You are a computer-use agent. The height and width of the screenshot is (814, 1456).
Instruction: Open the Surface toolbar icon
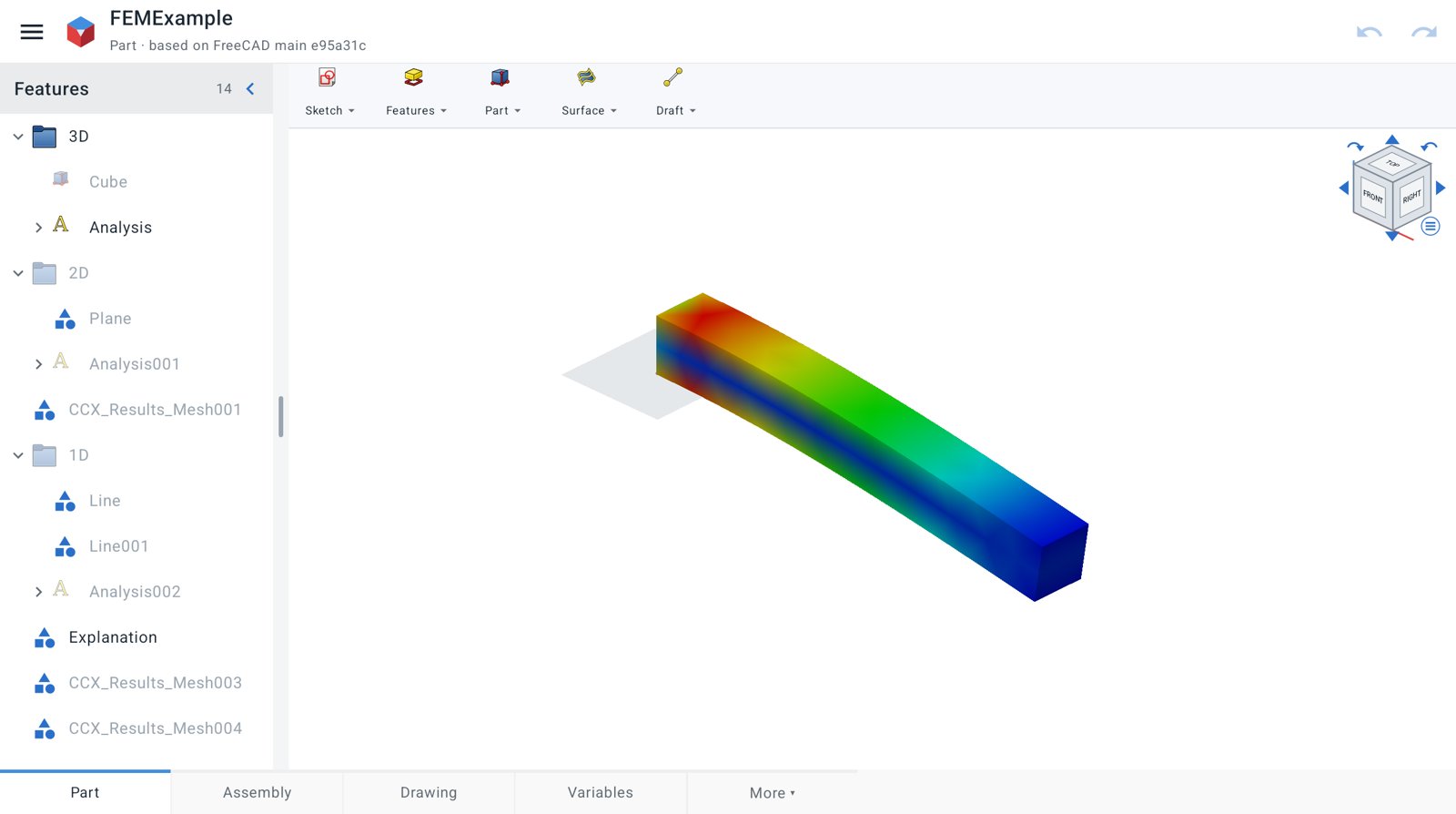click(x=586, y=77)
